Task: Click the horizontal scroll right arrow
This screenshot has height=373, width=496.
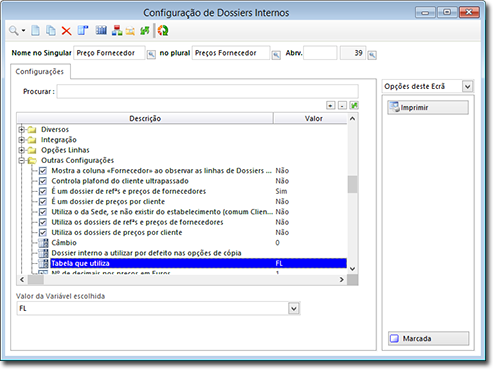Action: click(x=342, y=280)
